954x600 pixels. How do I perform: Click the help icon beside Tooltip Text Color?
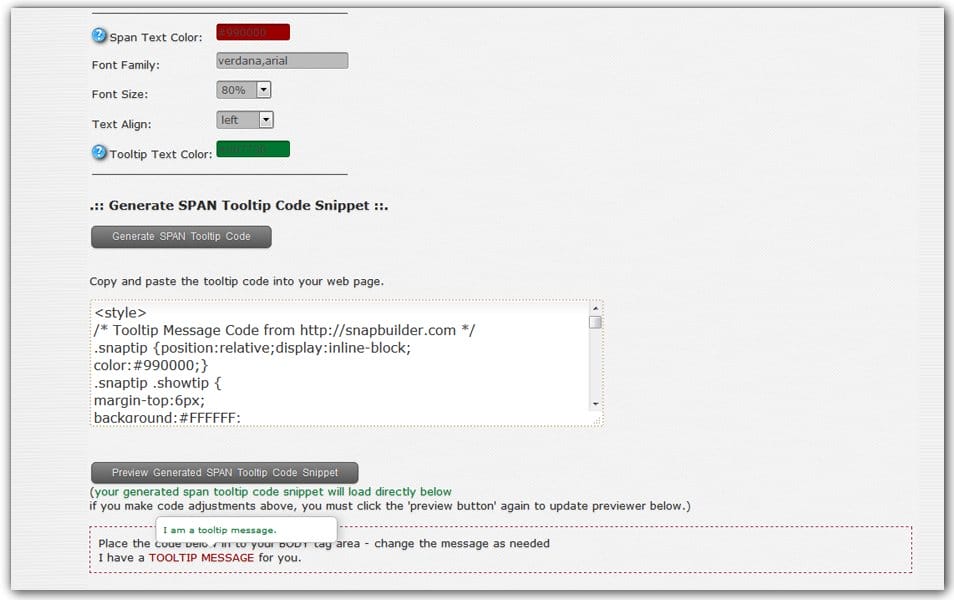(x=98, y=152)
